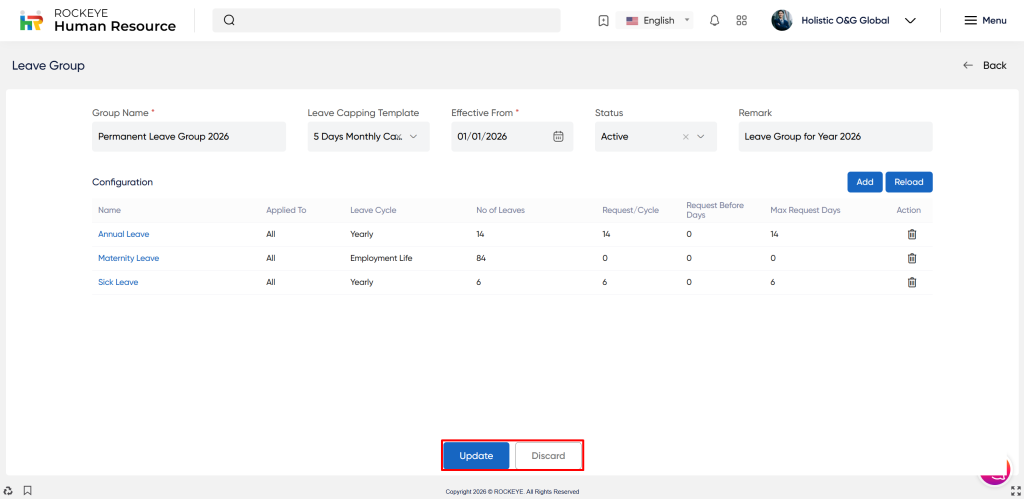
Task: Click the Update button
Action: click(476, 456)
